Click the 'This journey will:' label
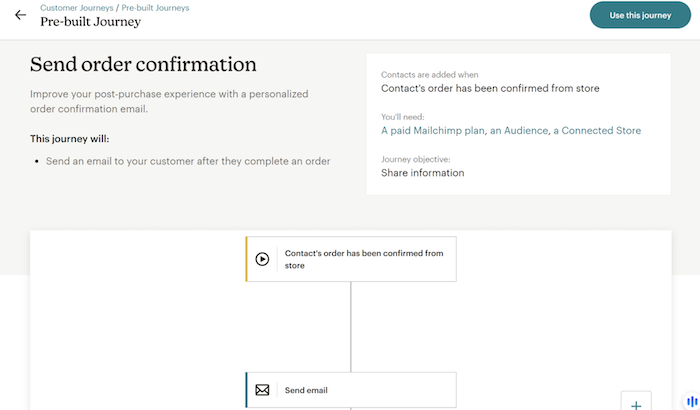The width and height of the screenshot is (700, 410). pos(70,138)
